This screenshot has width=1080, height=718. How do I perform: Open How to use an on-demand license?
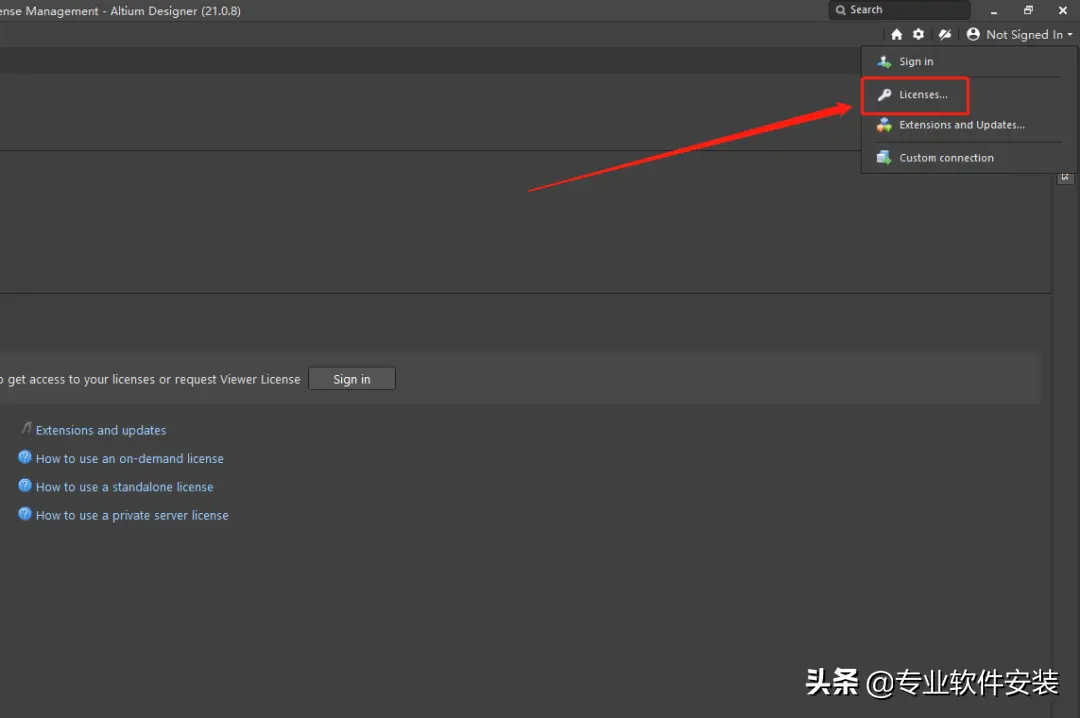point(129,458)
